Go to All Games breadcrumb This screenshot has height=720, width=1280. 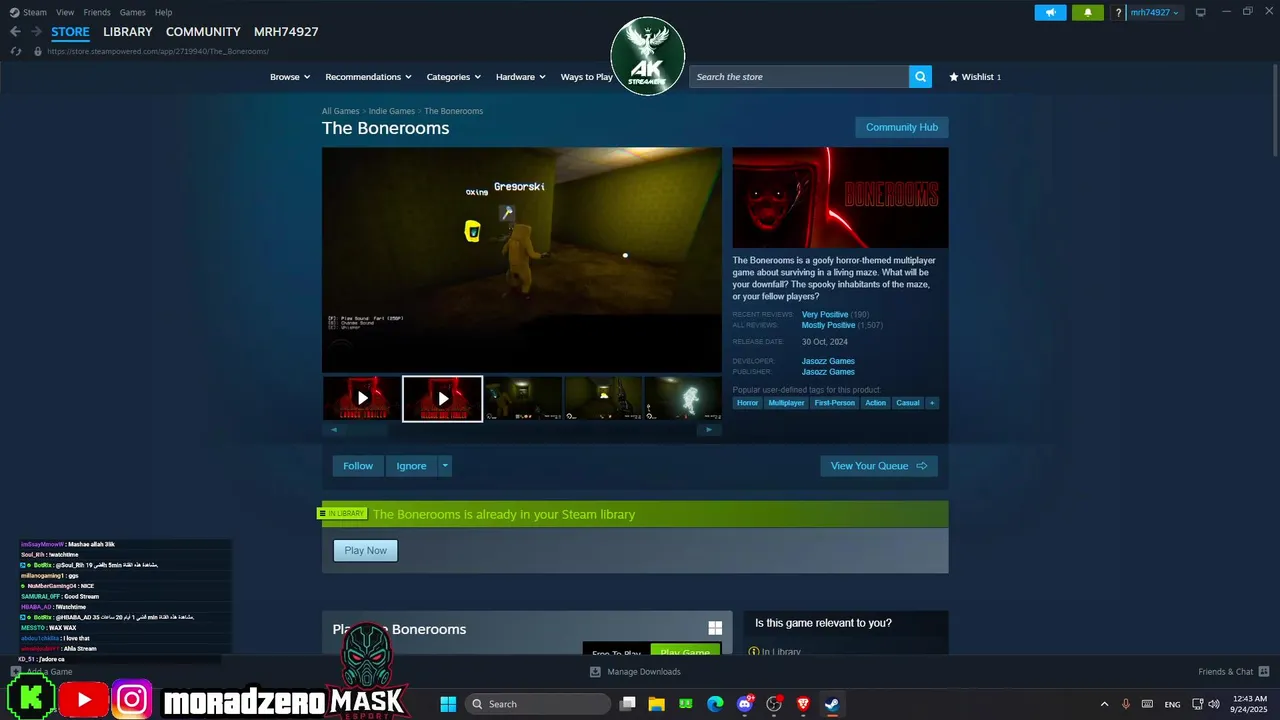[340, 111]
